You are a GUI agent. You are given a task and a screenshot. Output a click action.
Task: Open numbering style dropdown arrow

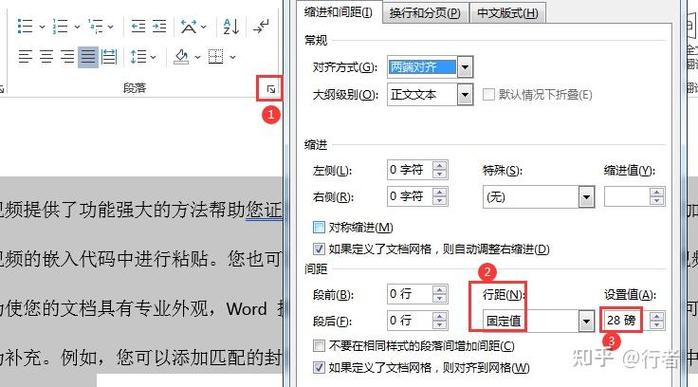(x=77, y=27)
